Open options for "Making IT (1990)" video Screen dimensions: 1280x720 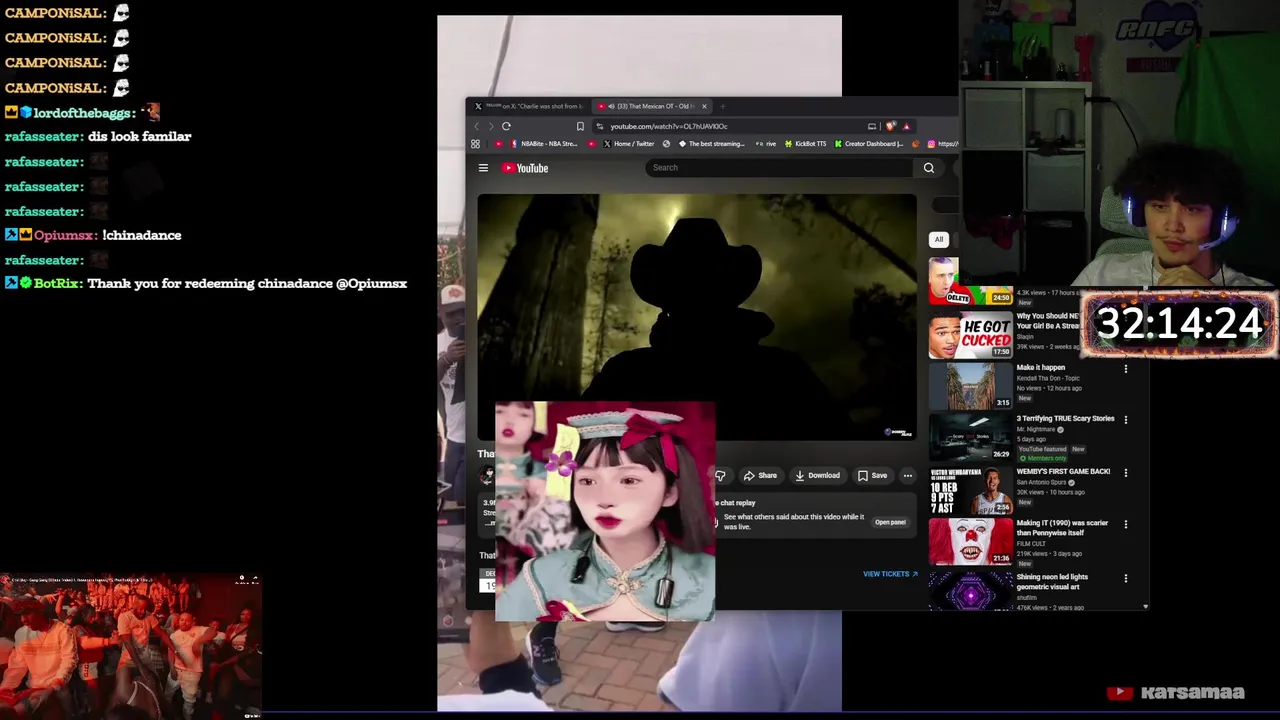1126,525
